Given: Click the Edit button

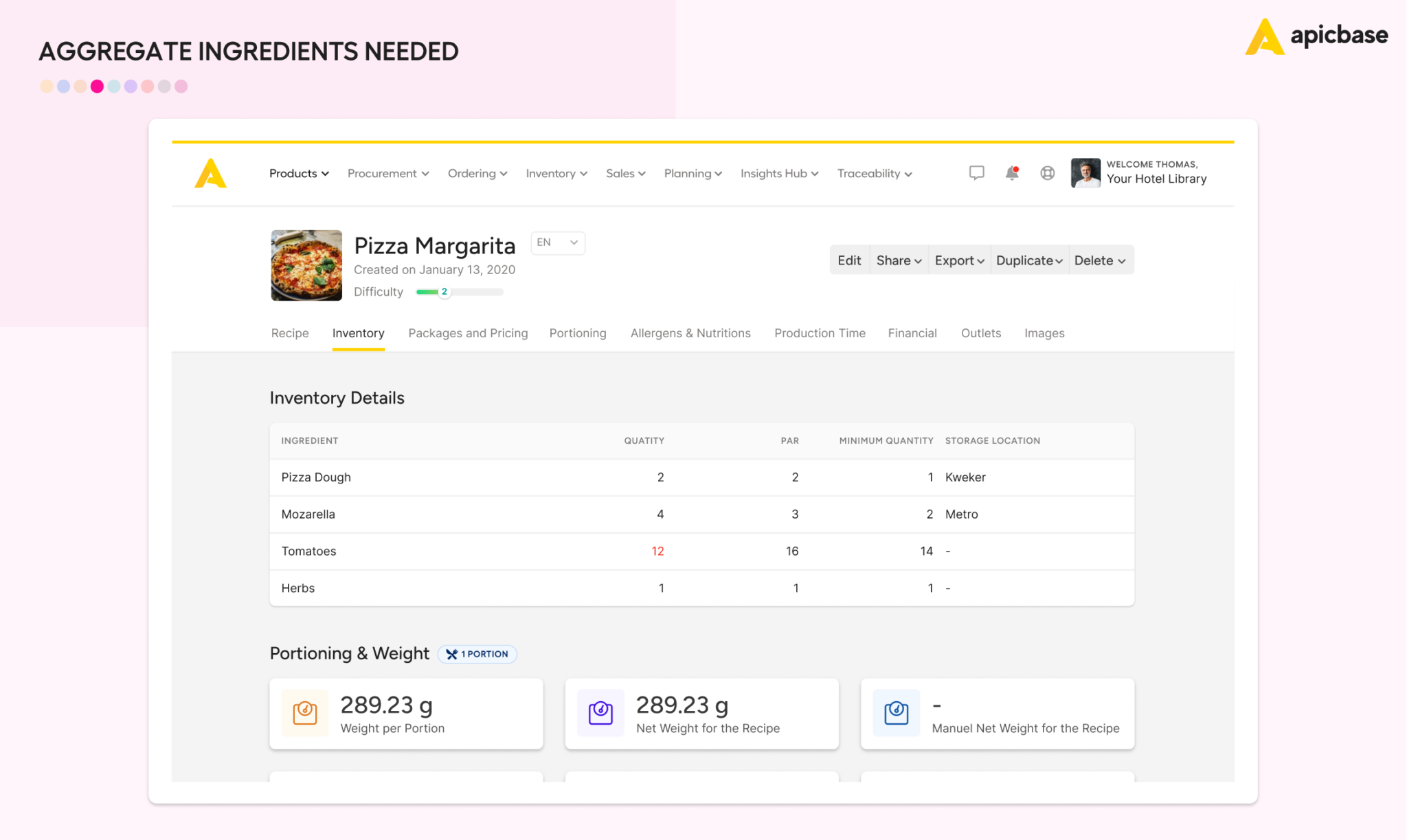Looking at the screenshot, I should [849, 260].
